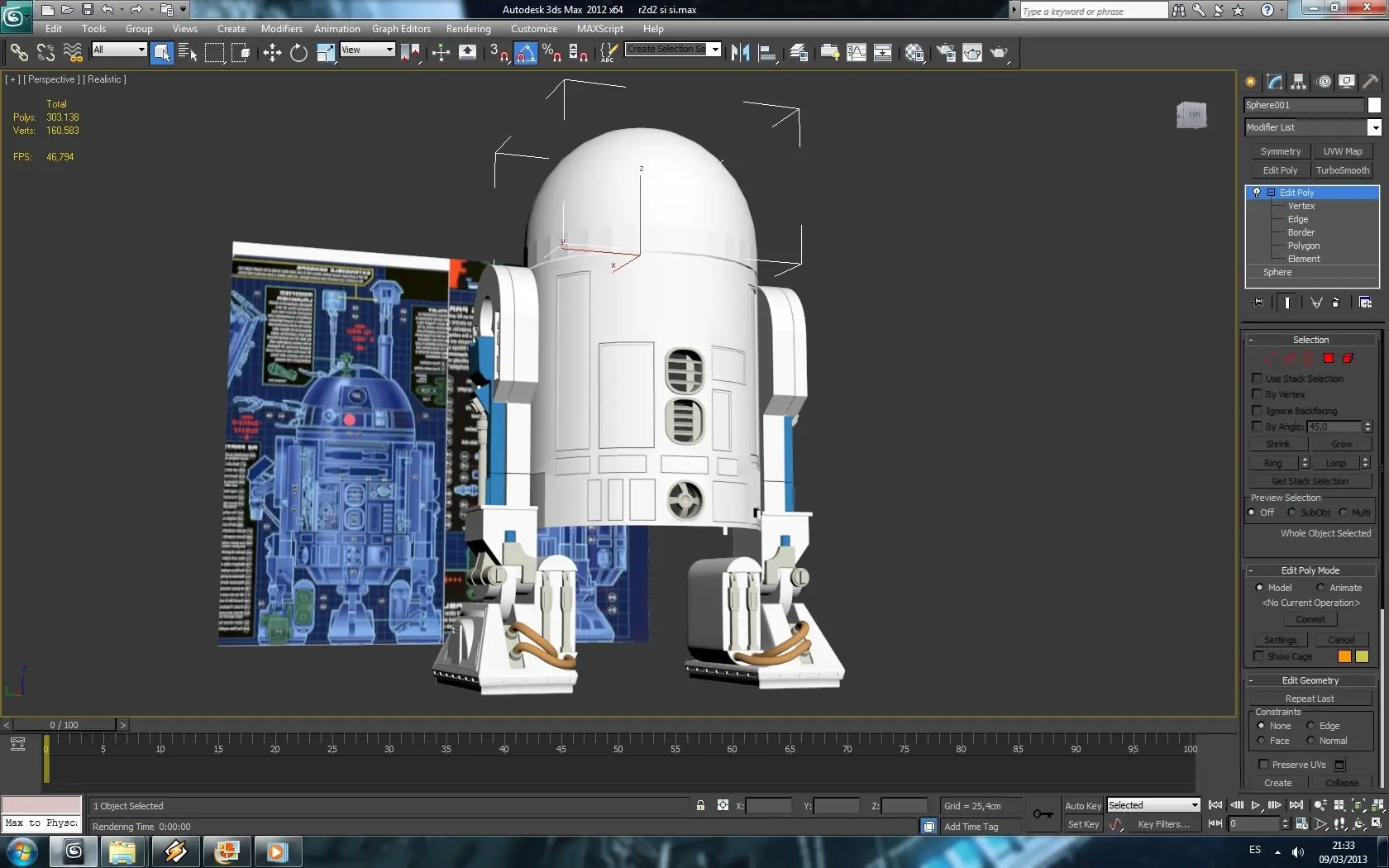Collapse the Edit Geometry rollout
Viewport: 1389px width, 868px height.
coord(1250,680)
